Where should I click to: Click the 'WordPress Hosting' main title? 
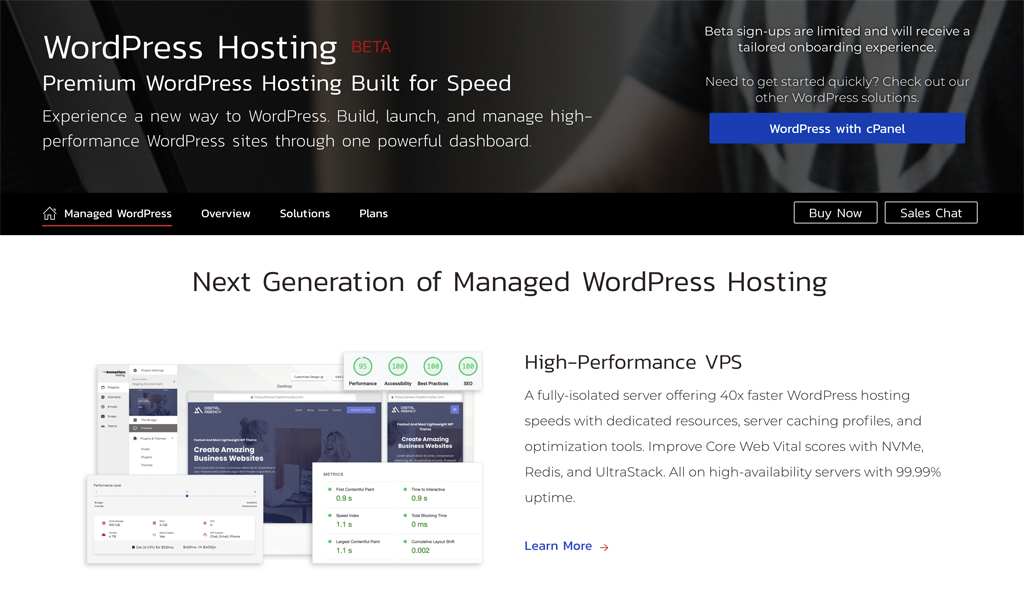[190, 48]
